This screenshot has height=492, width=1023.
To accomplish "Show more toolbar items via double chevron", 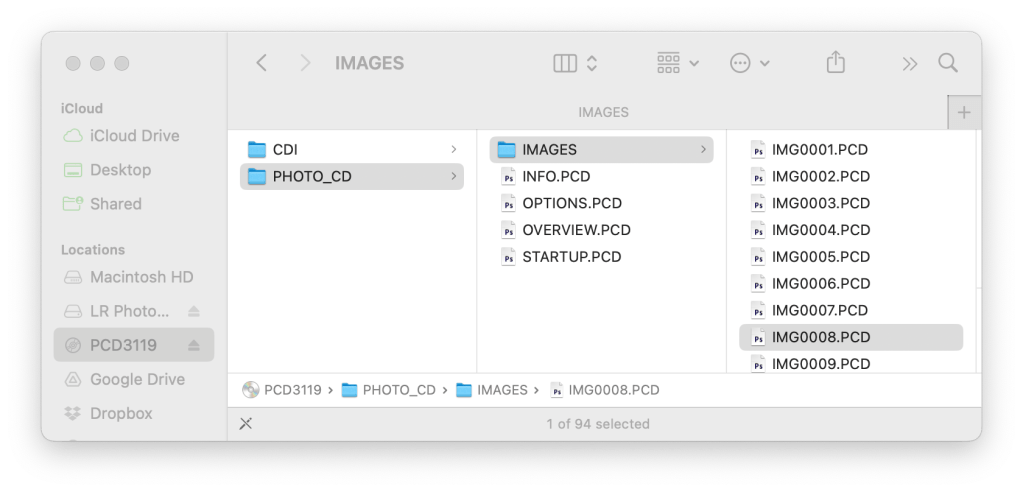I will pos(909,63).
